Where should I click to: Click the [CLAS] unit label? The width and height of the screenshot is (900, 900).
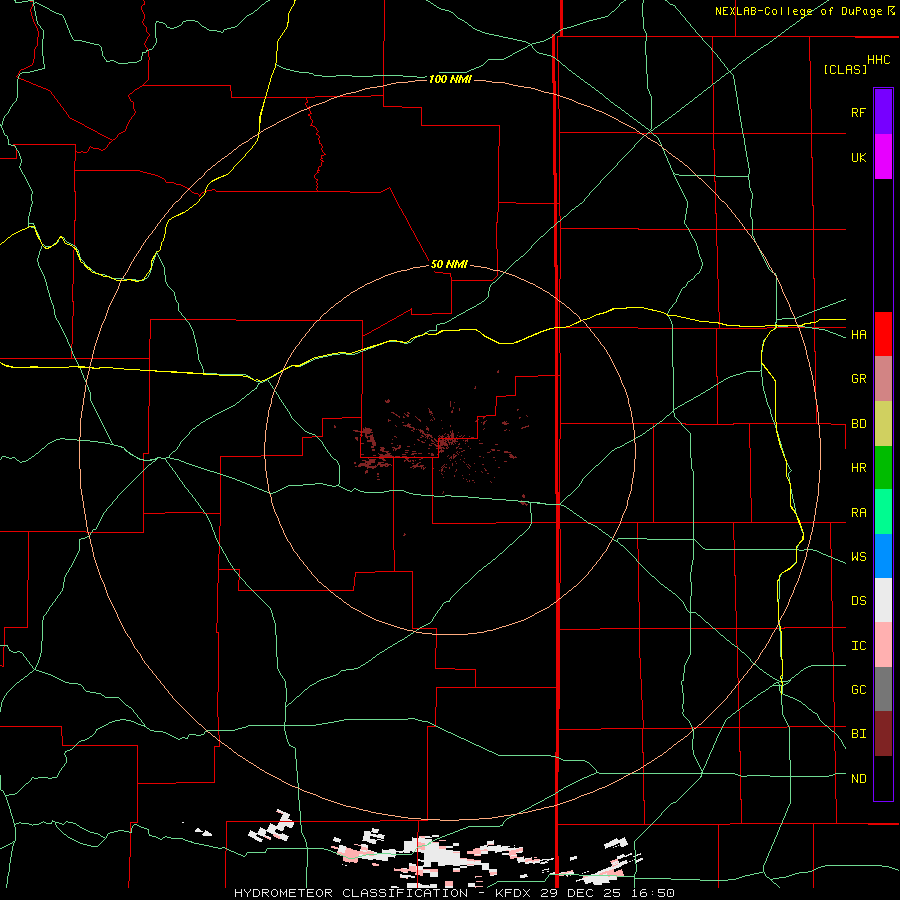[845, 69]
